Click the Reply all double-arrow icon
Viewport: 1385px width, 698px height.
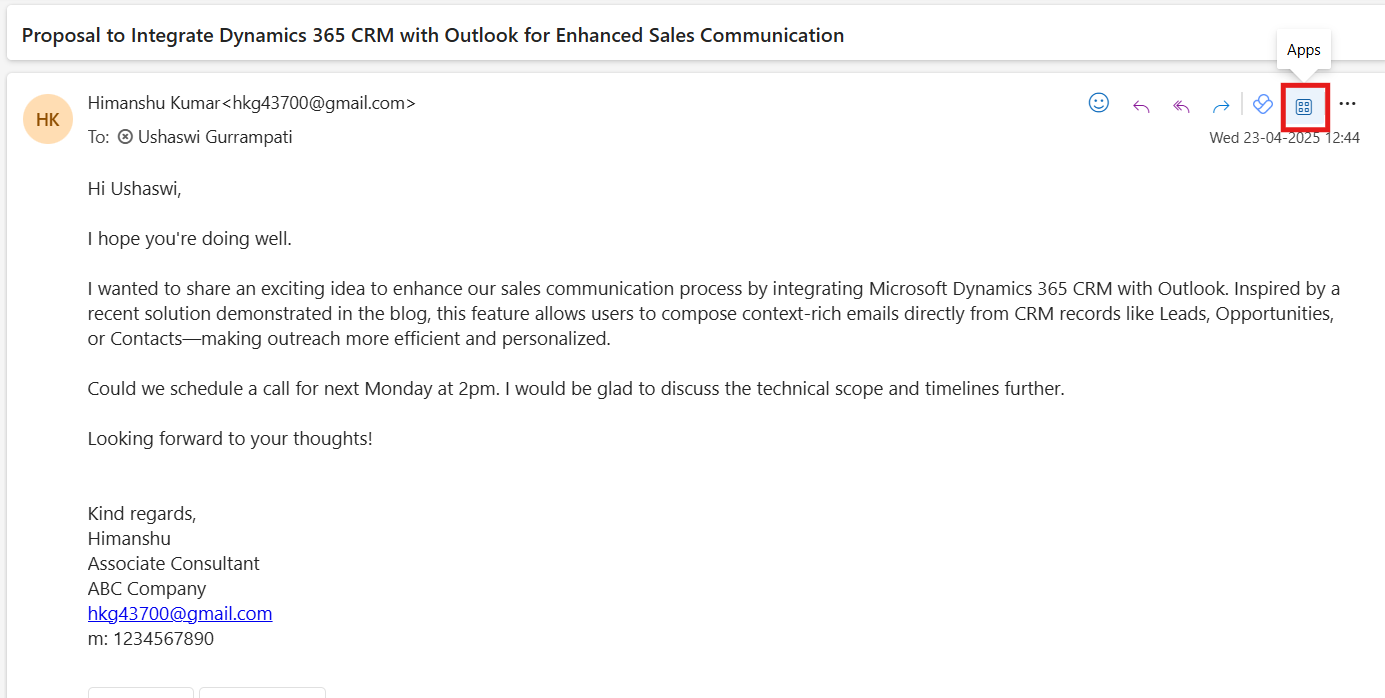click(x=1181, y=106)
